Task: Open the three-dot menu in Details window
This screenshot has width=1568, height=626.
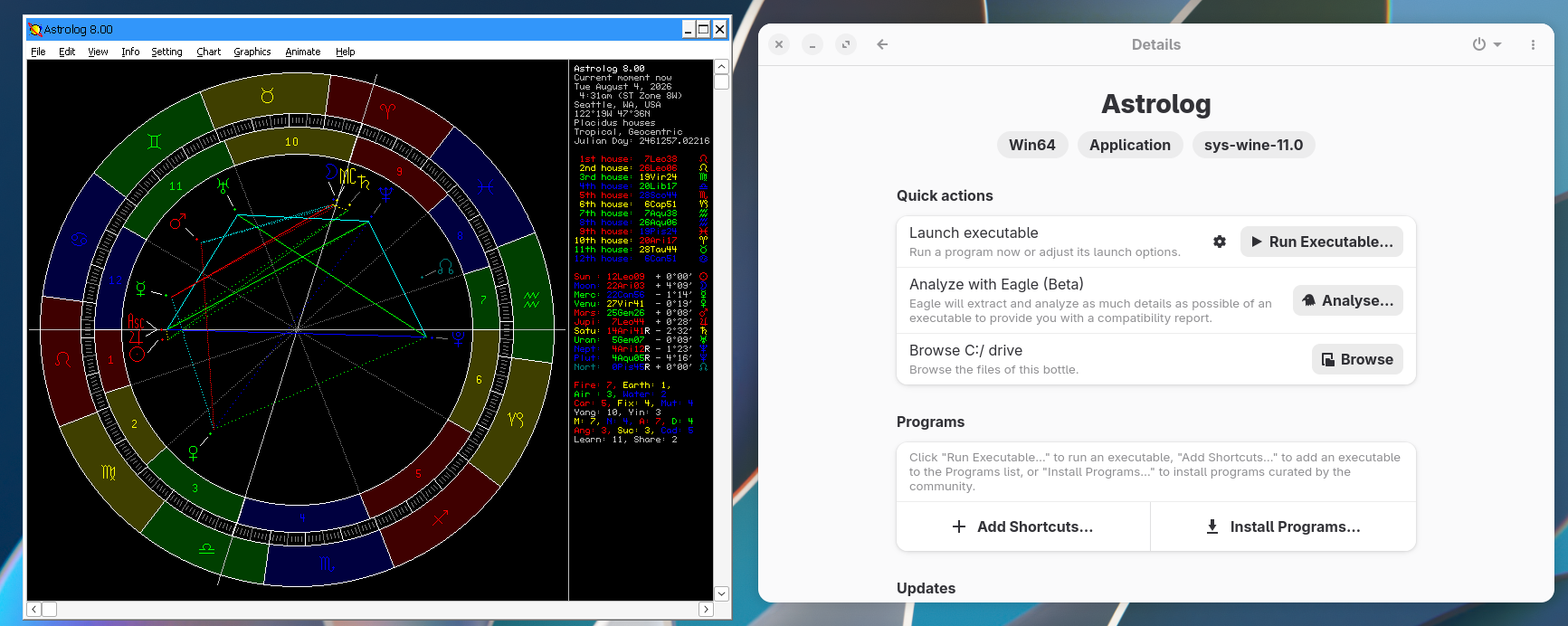Action: point(1533,44)
